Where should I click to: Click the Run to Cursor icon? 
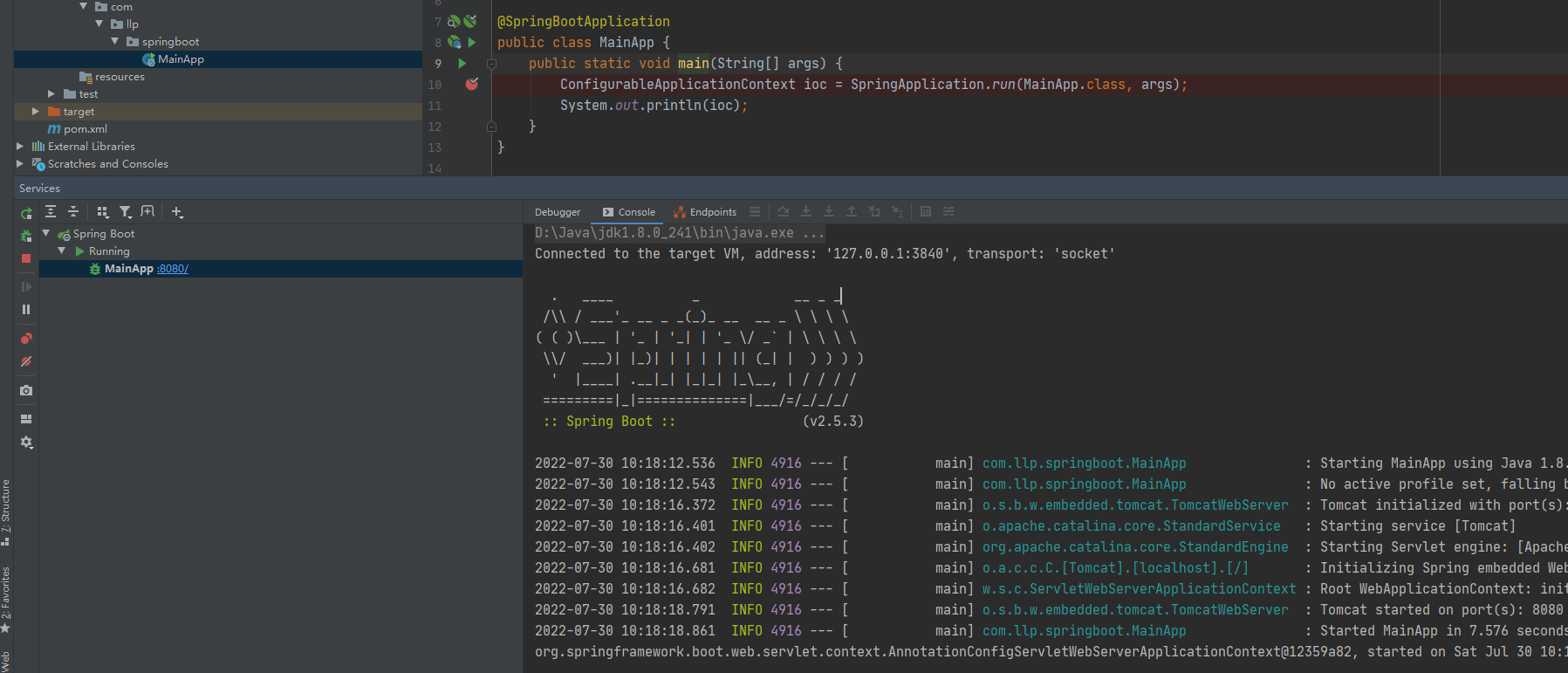(897, 211)
